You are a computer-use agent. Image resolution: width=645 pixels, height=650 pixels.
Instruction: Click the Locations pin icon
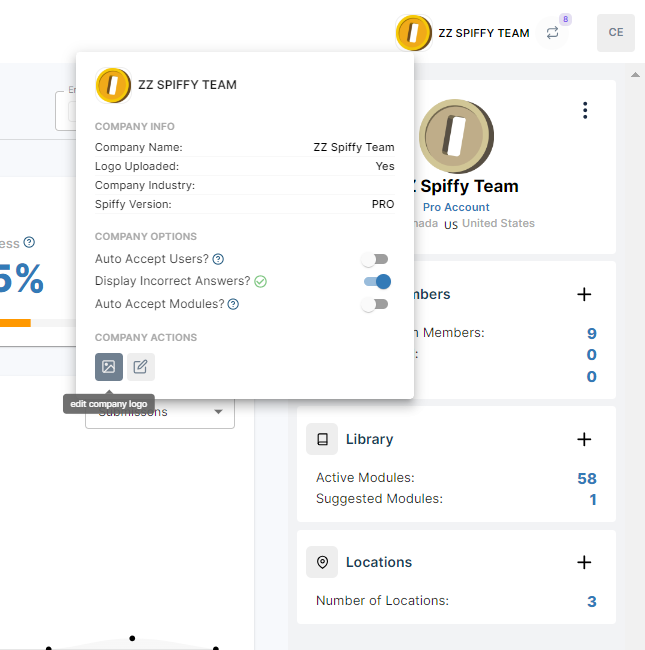[322, 562]
